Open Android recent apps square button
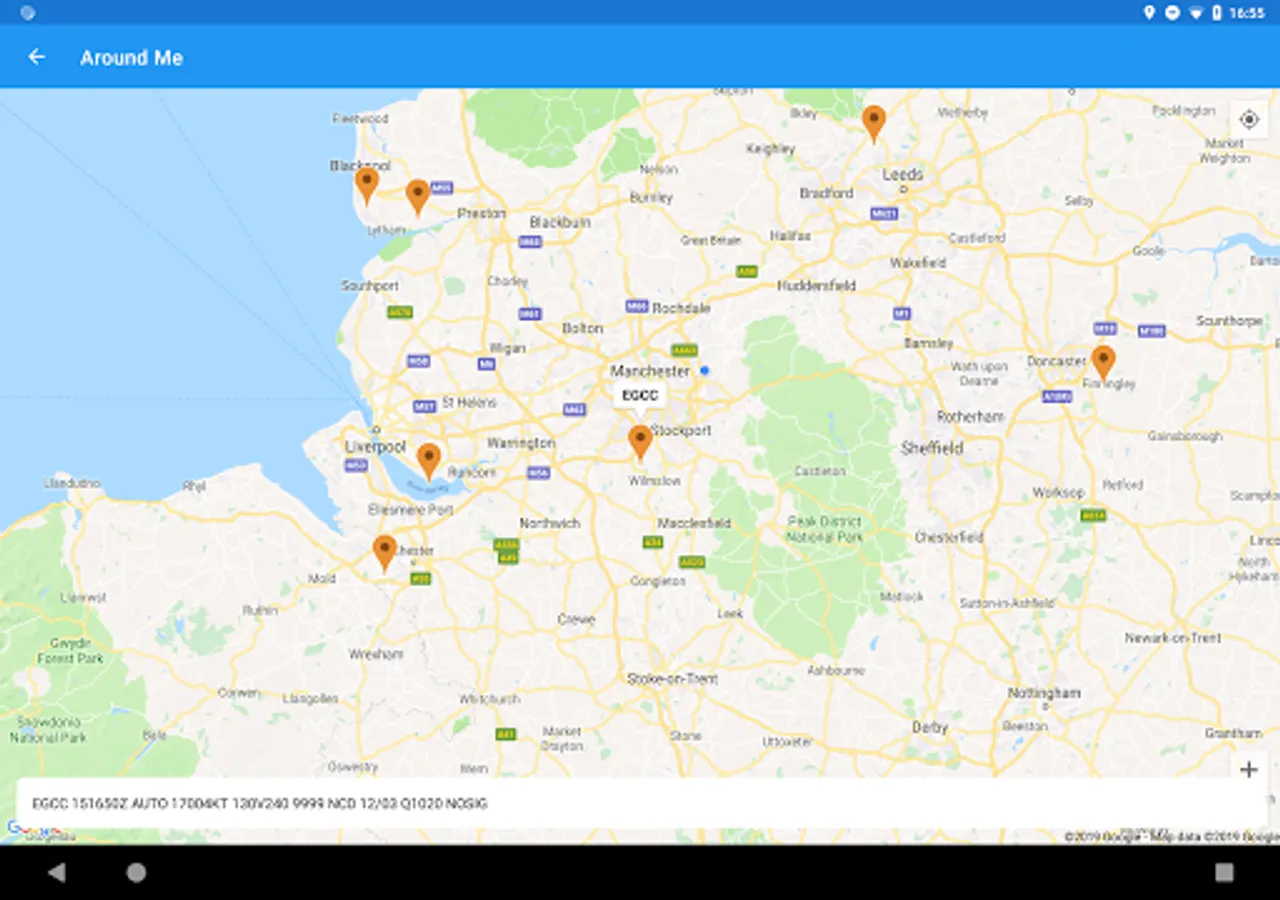The width and height of the screenshot is (1280, 900). (x=1224, y=872)
